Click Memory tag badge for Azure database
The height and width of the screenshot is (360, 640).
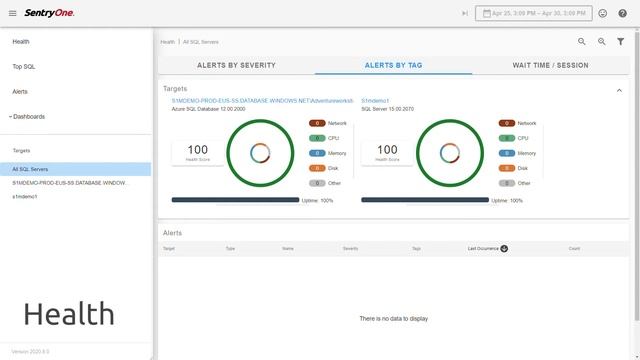pyautogui.click(x=317, y=153)
